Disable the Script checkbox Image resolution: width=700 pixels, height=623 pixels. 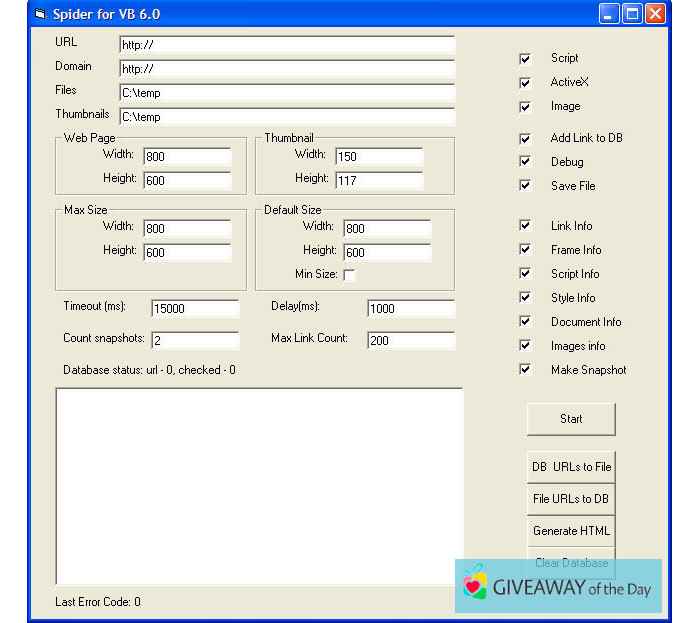[x=525, y=59]
